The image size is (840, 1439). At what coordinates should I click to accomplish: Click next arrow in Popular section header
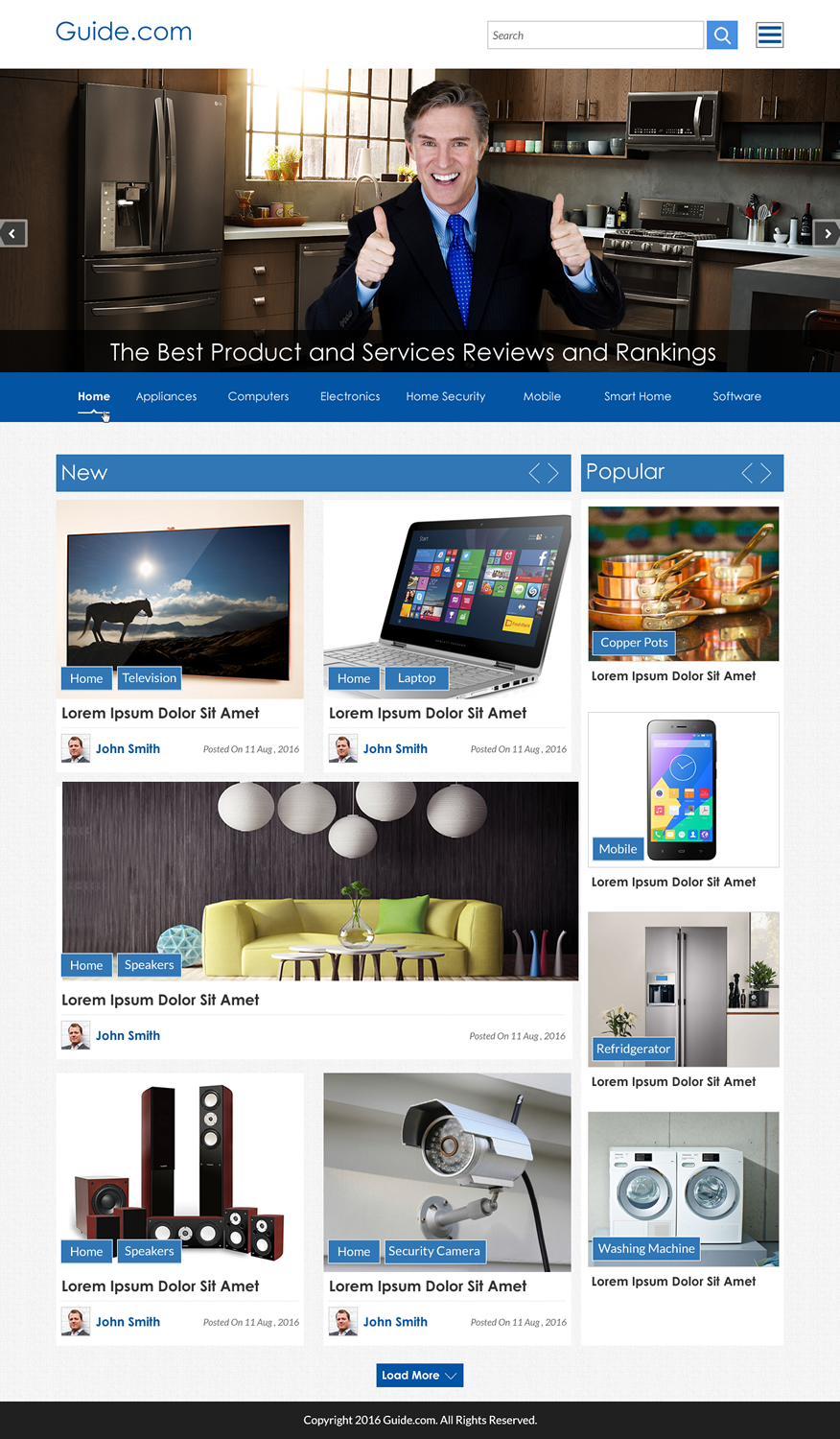[x=765, y=473]
